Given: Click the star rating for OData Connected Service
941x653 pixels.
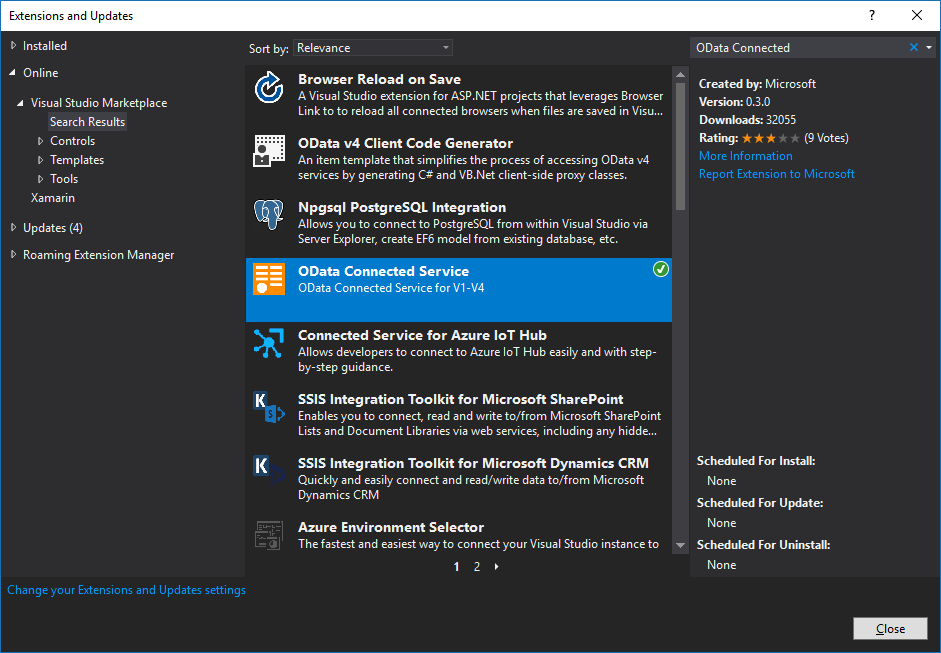Looking at the screenshot, I should (x=771, y=139).
